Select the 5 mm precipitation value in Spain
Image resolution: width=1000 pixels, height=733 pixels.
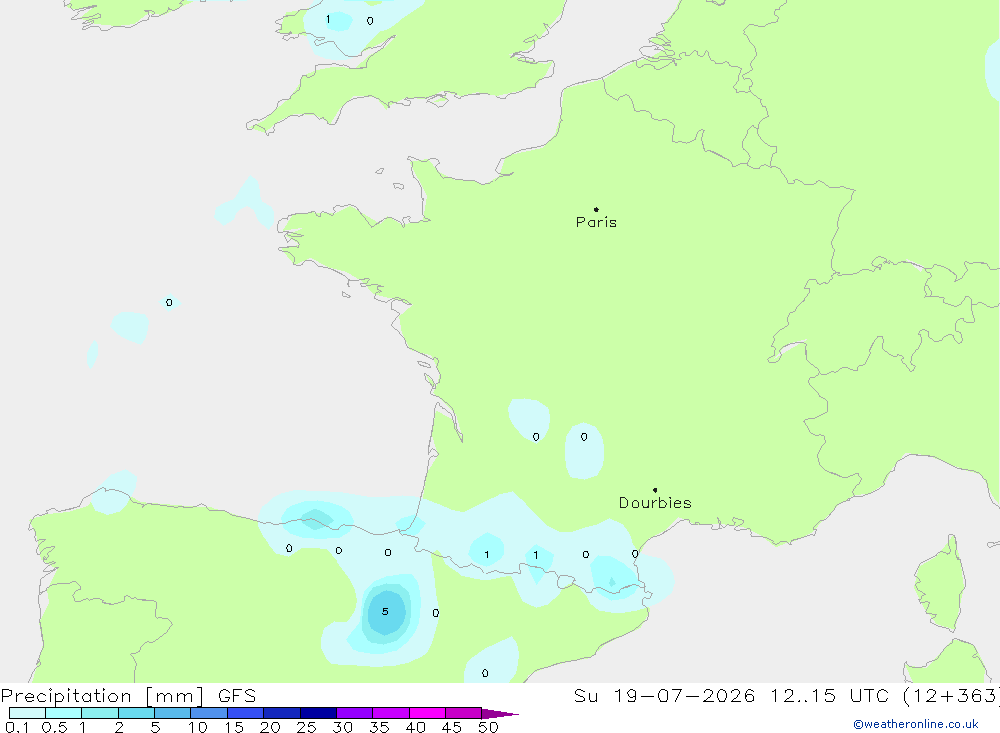point(385,611)
